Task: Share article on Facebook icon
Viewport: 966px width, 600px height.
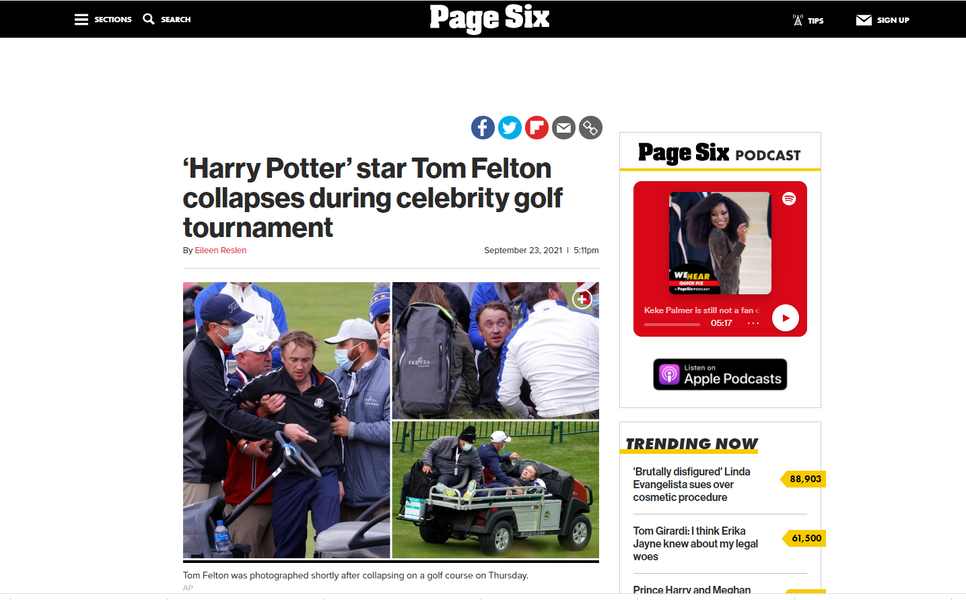Action: [x=482, y=128]
